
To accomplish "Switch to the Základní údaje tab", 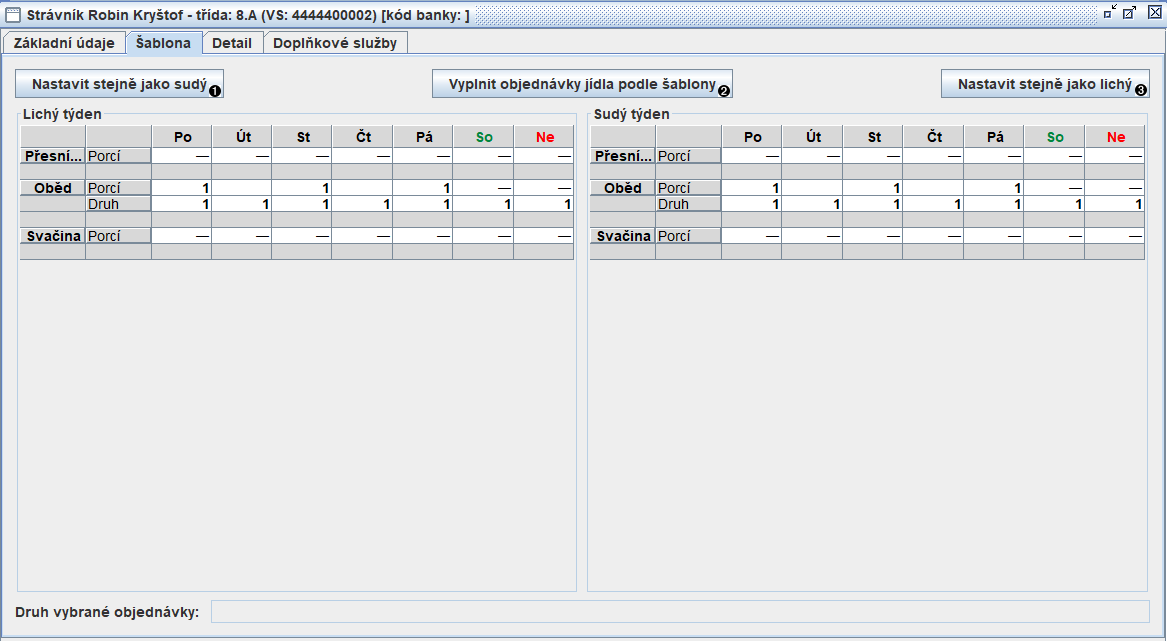I will point(64,43).
